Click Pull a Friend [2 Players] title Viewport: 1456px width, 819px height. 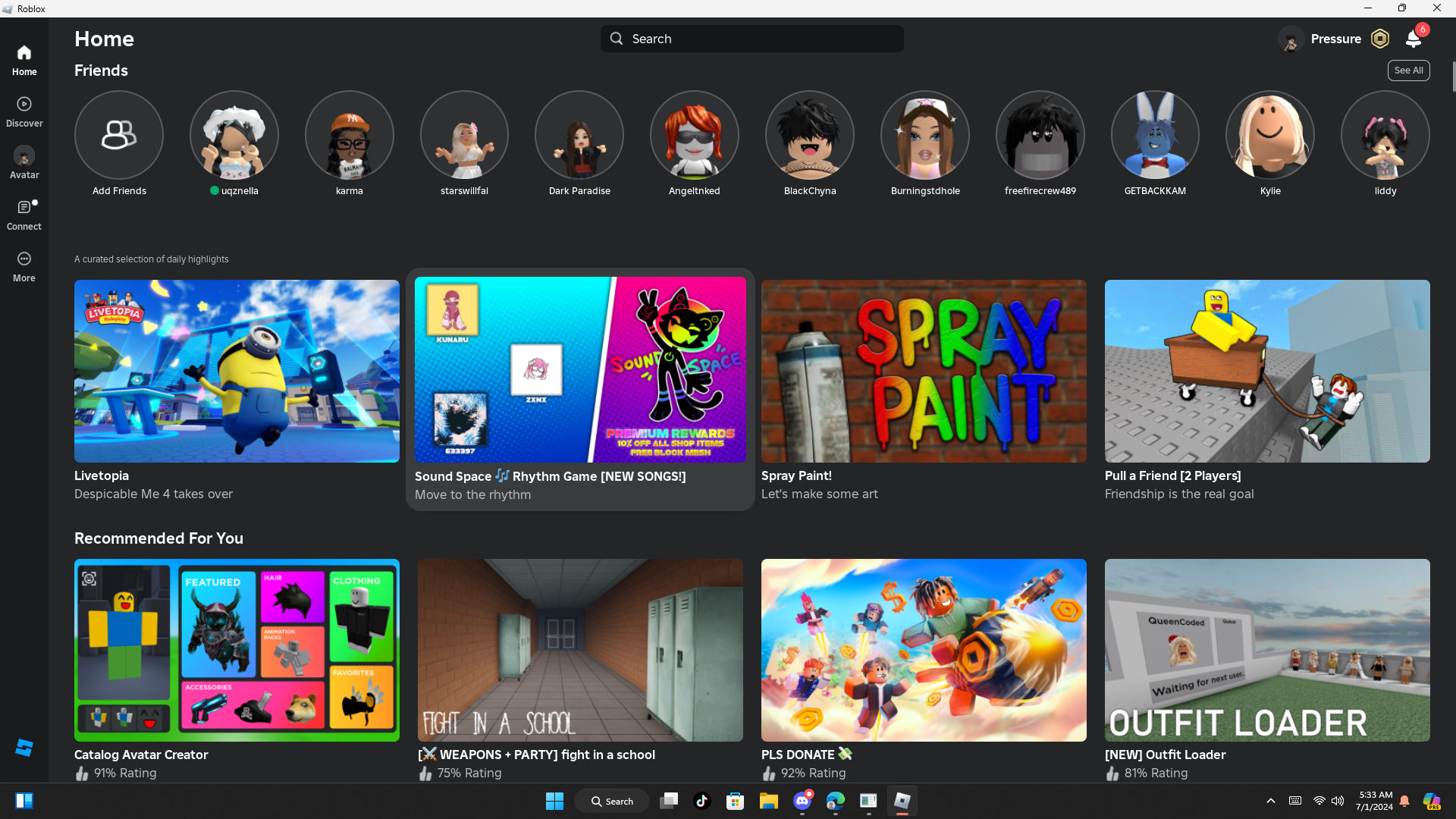pyautogui.click(x=1173, y=475)
